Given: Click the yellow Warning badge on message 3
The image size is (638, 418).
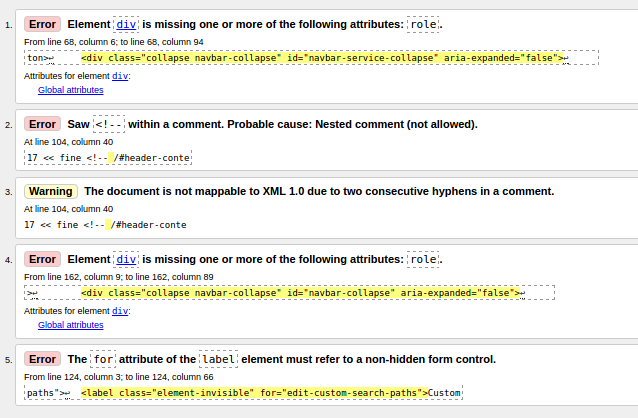Looking at the screenshot, I should coord(51,191).
